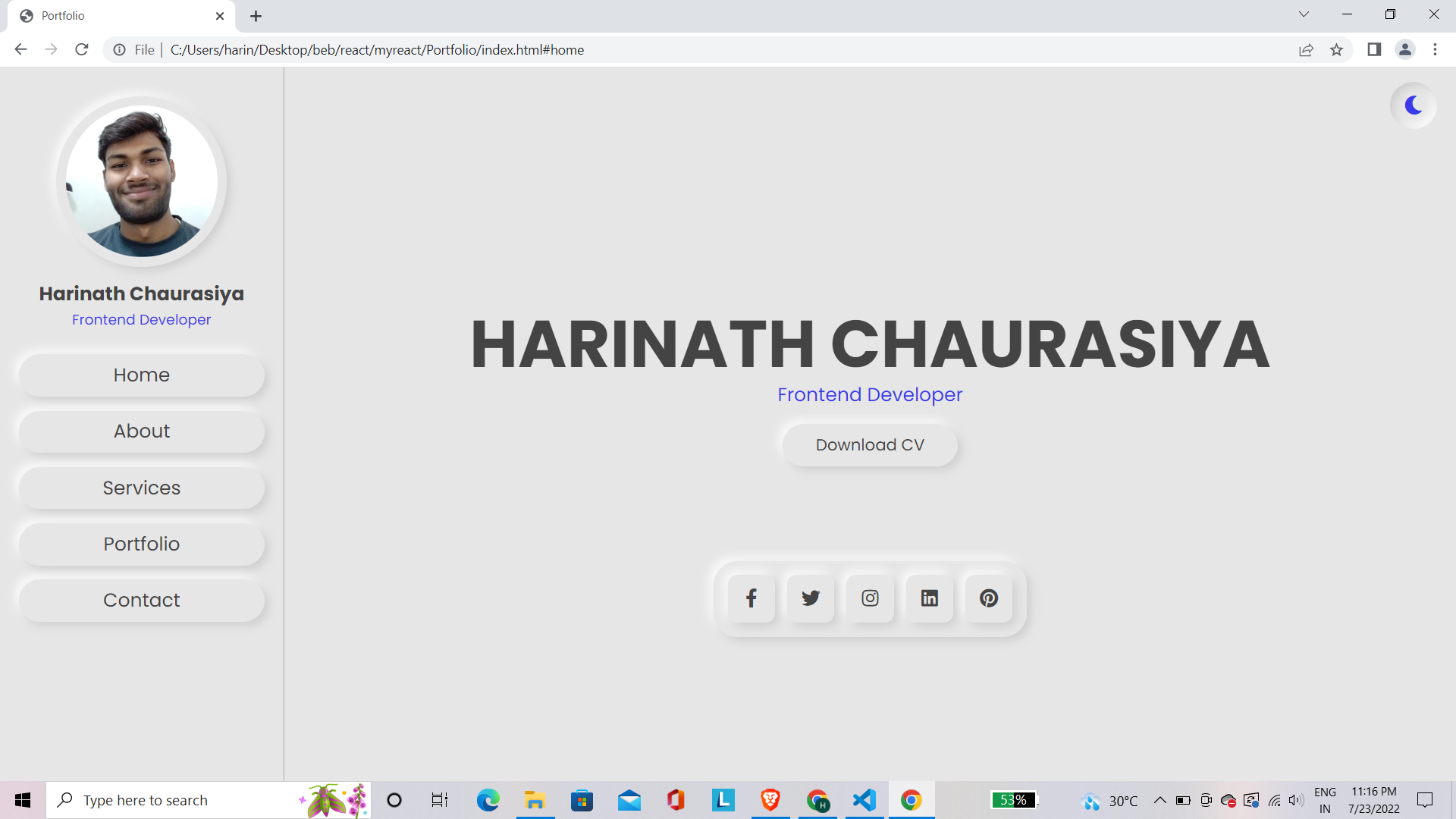Viewport: 1456px width, 819px height.
Task: Open the browser tab search dropdown
Action: (x=1303, y=14)
